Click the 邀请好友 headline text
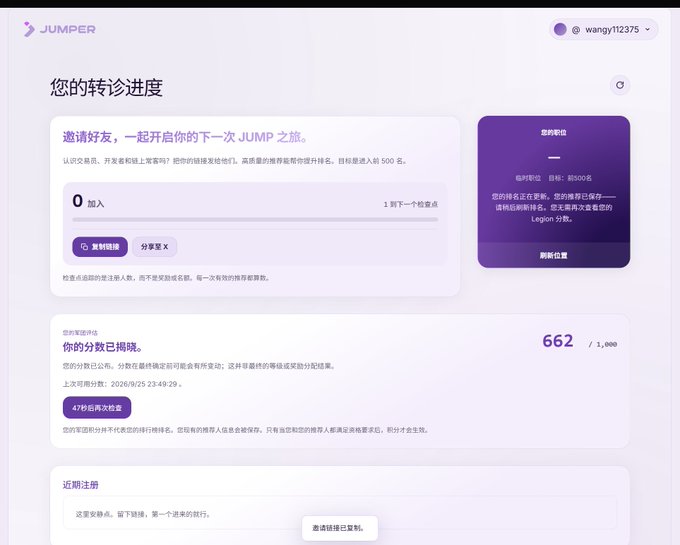Viewport: 680px width, 545px height. coord(186,137)
